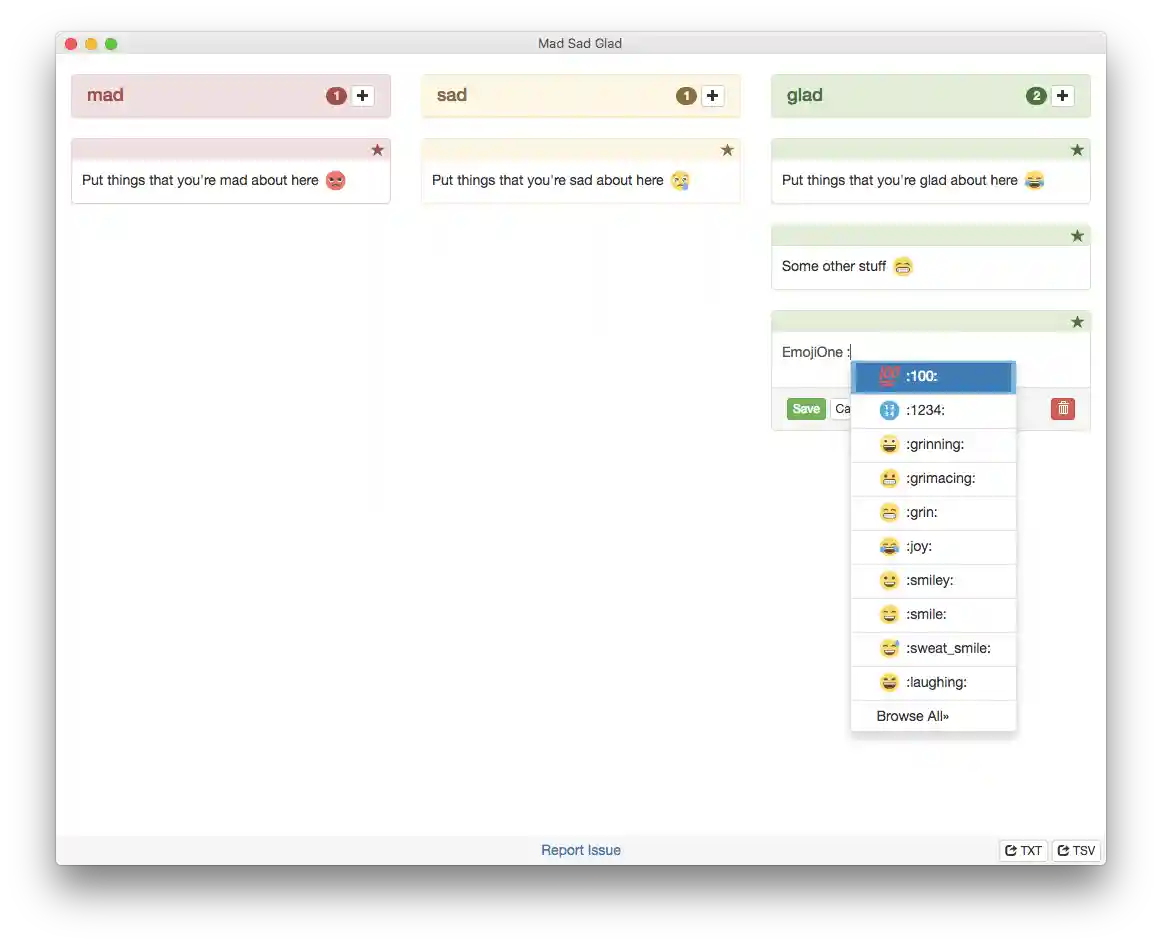
Task: Delete the EmojiOne card with the trash icon
Action: (x=1062, y=408)
